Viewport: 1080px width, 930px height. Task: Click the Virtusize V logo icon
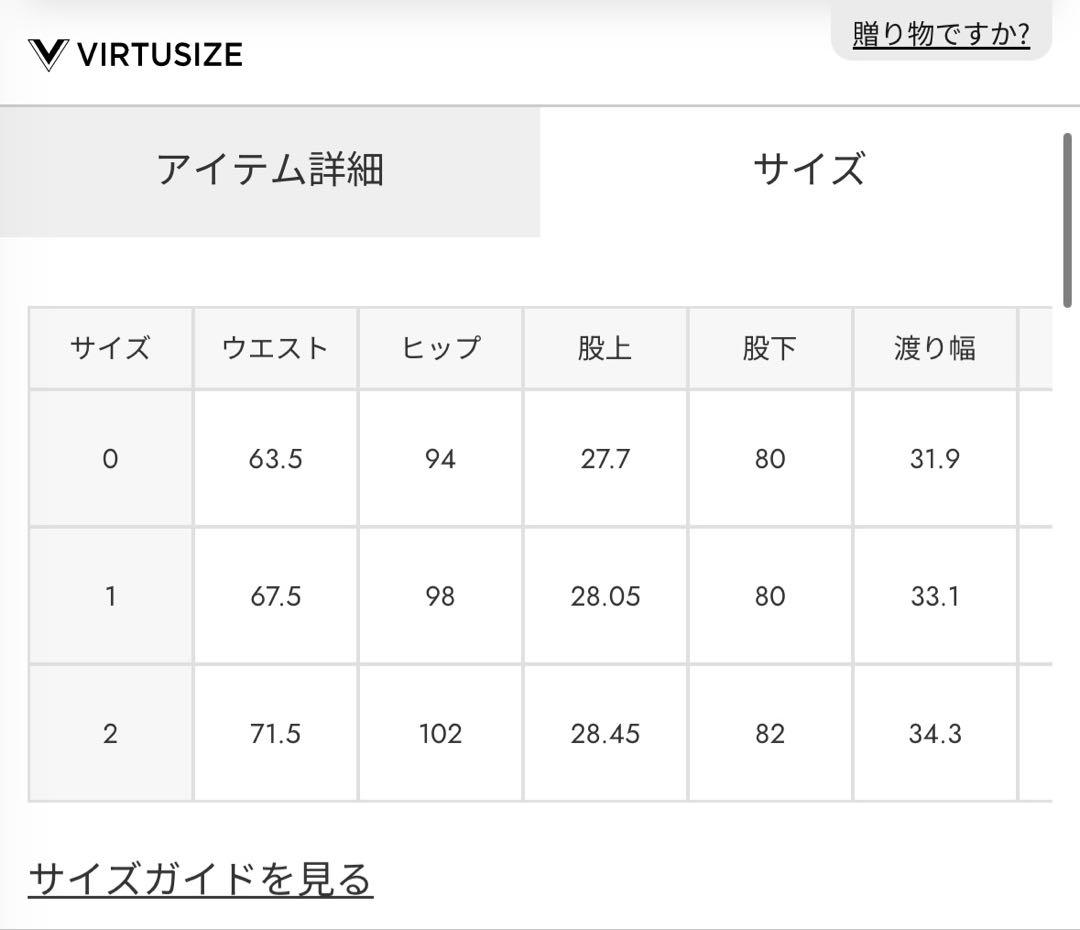click(48, 55)
